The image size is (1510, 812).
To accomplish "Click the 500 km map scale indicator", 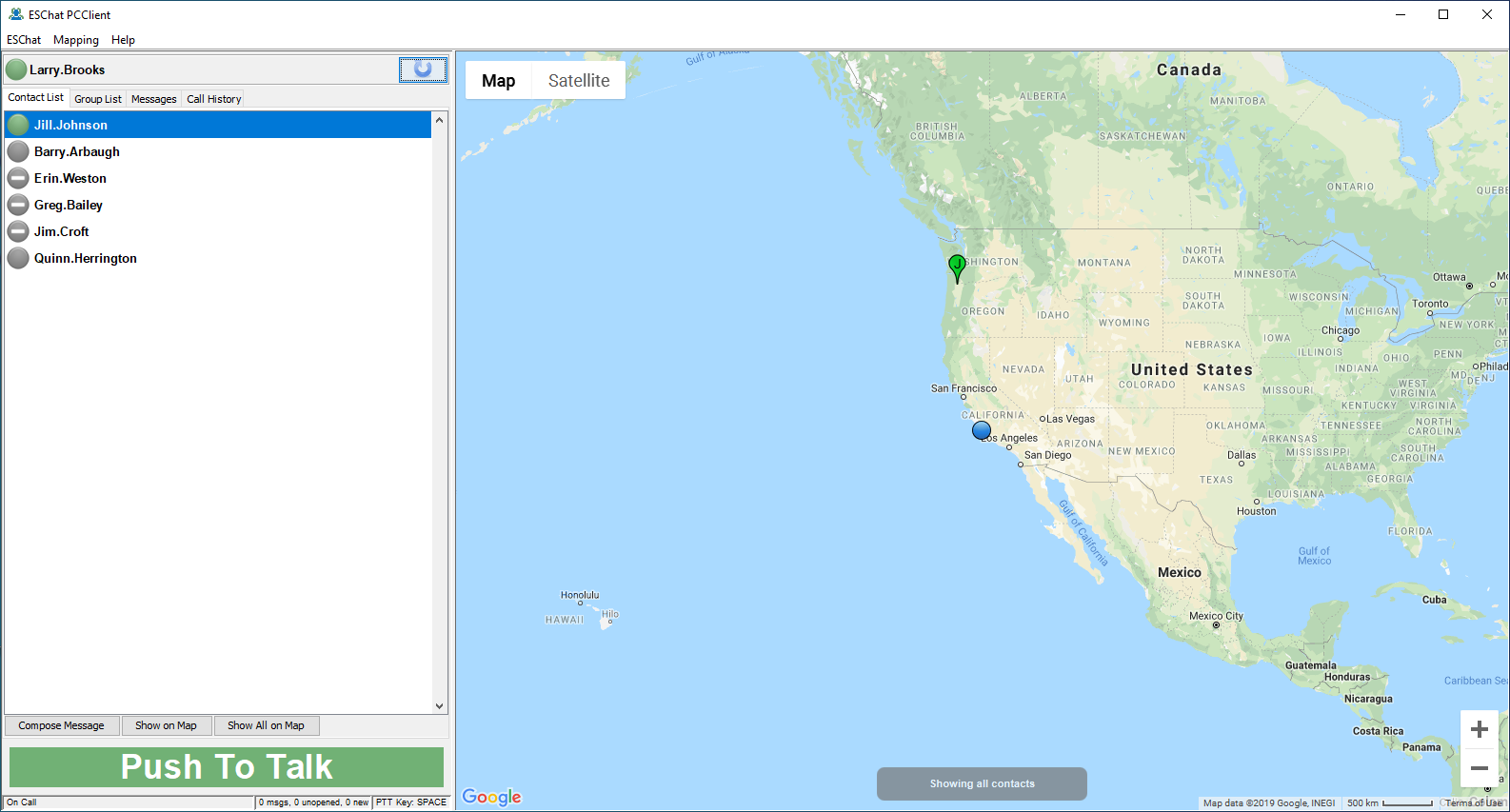I will pyautogui.click(x=1390, y=803).
